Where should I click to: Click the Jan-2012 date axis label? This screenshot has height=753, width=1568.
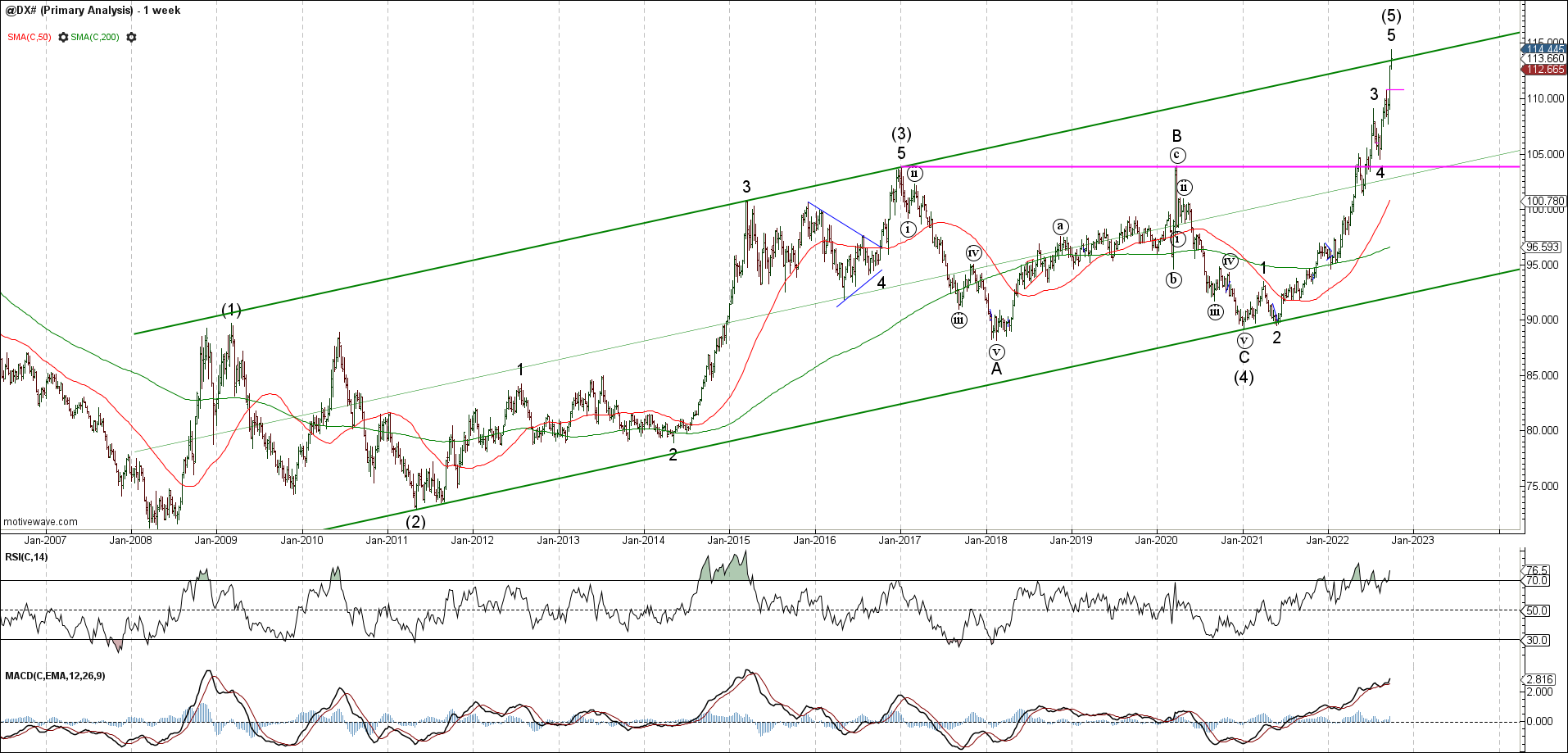tap(473, 540)
